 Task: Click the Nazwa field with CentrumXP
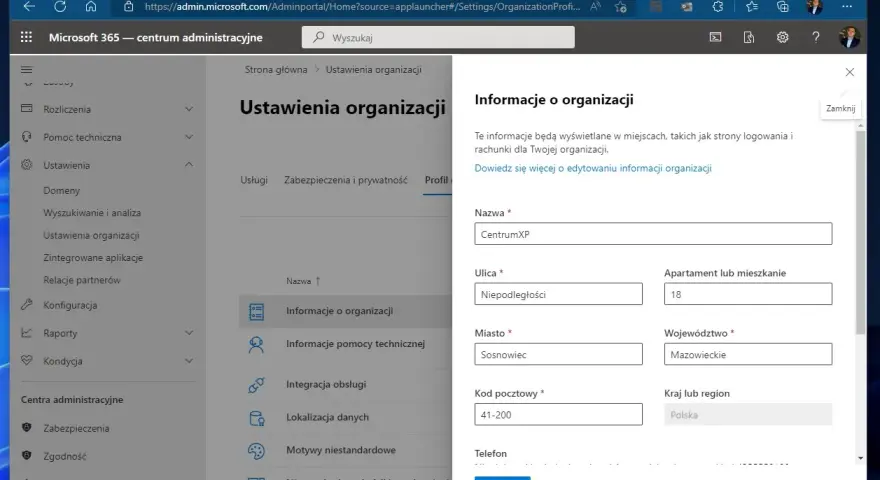(653, 234)
